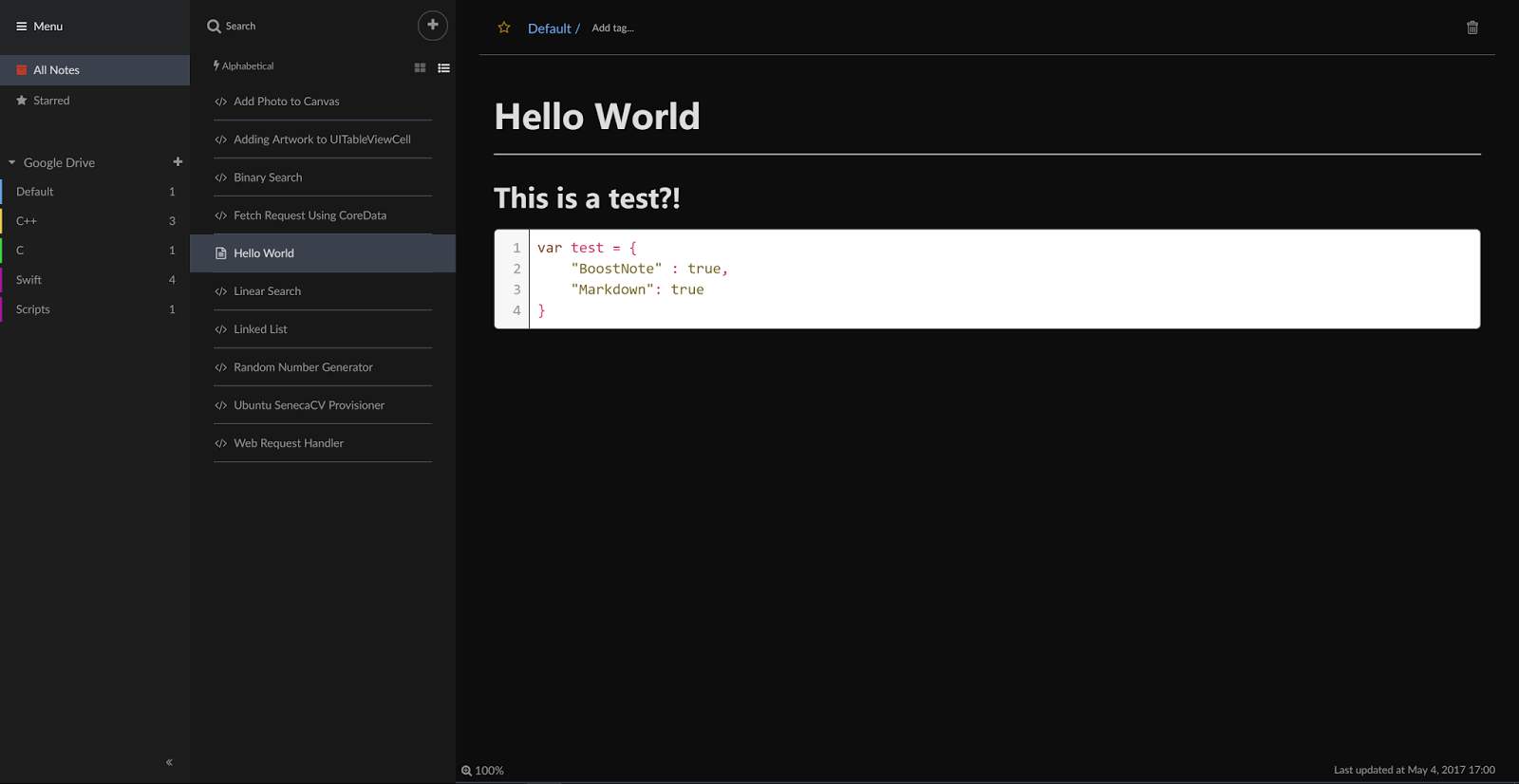Image resolution: width=1519 pixels, height=784 pixels.
Task: Open the Binary Search note
Action: pos(268,177)
